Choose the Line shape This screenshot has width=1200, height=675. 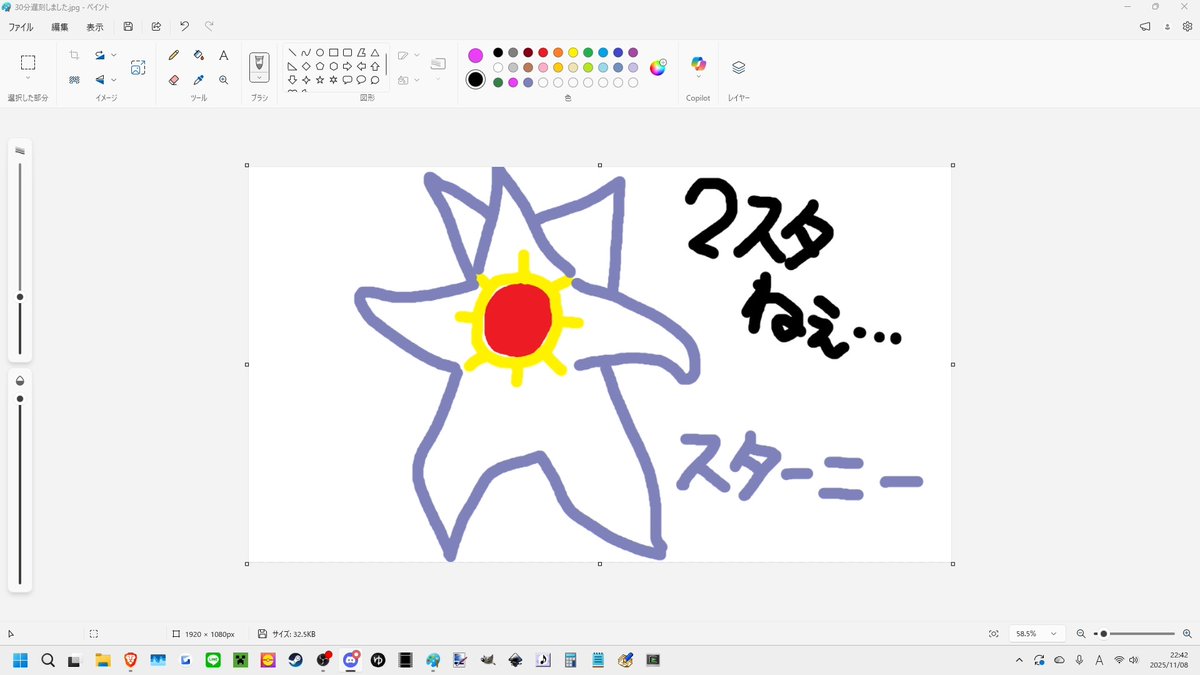coord(292,53)
